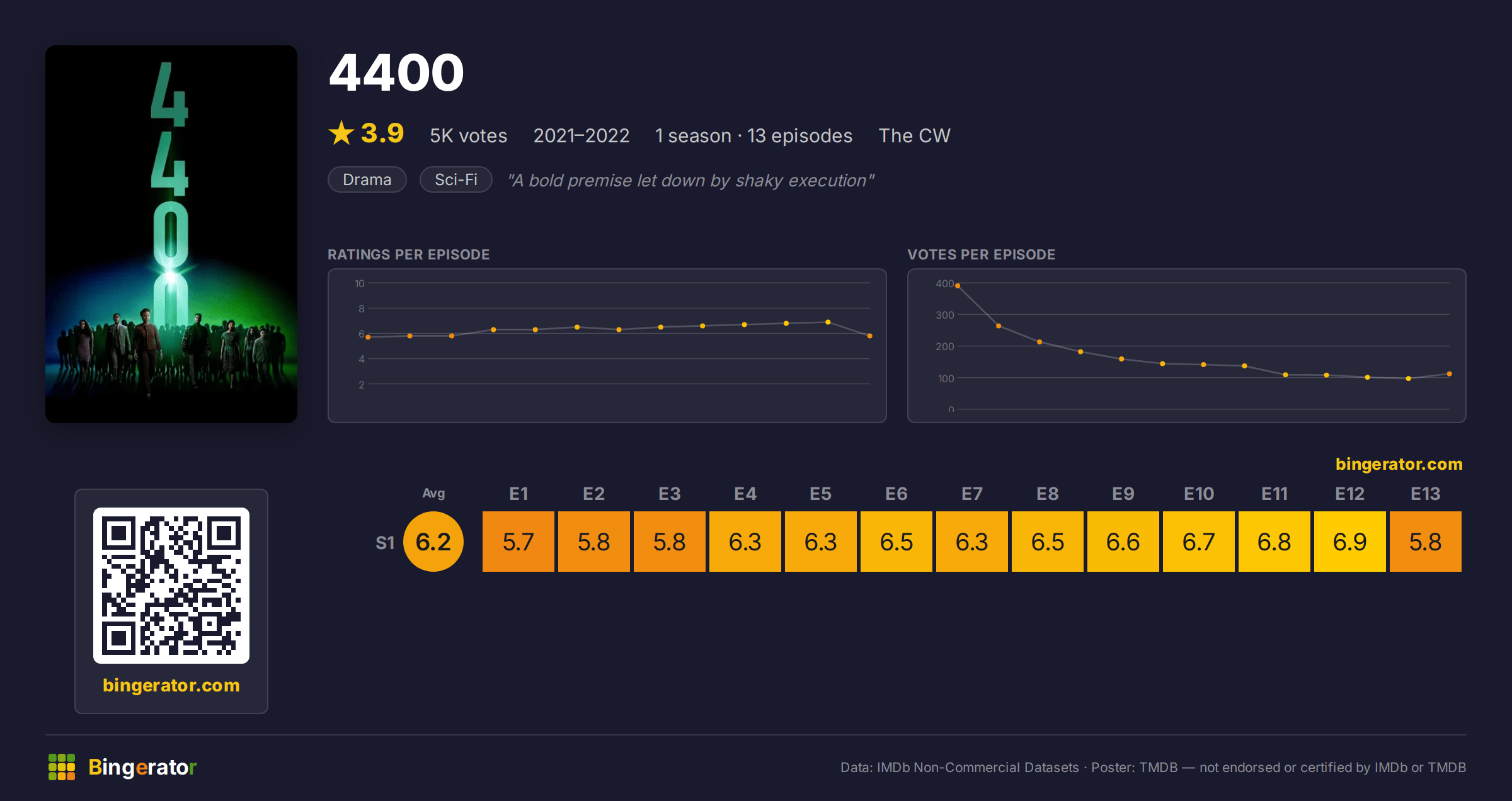Viewport: 1512px width, 801px height.
Task: Click the QR code image
Action: pyautogui.click(x=171, y=586)
